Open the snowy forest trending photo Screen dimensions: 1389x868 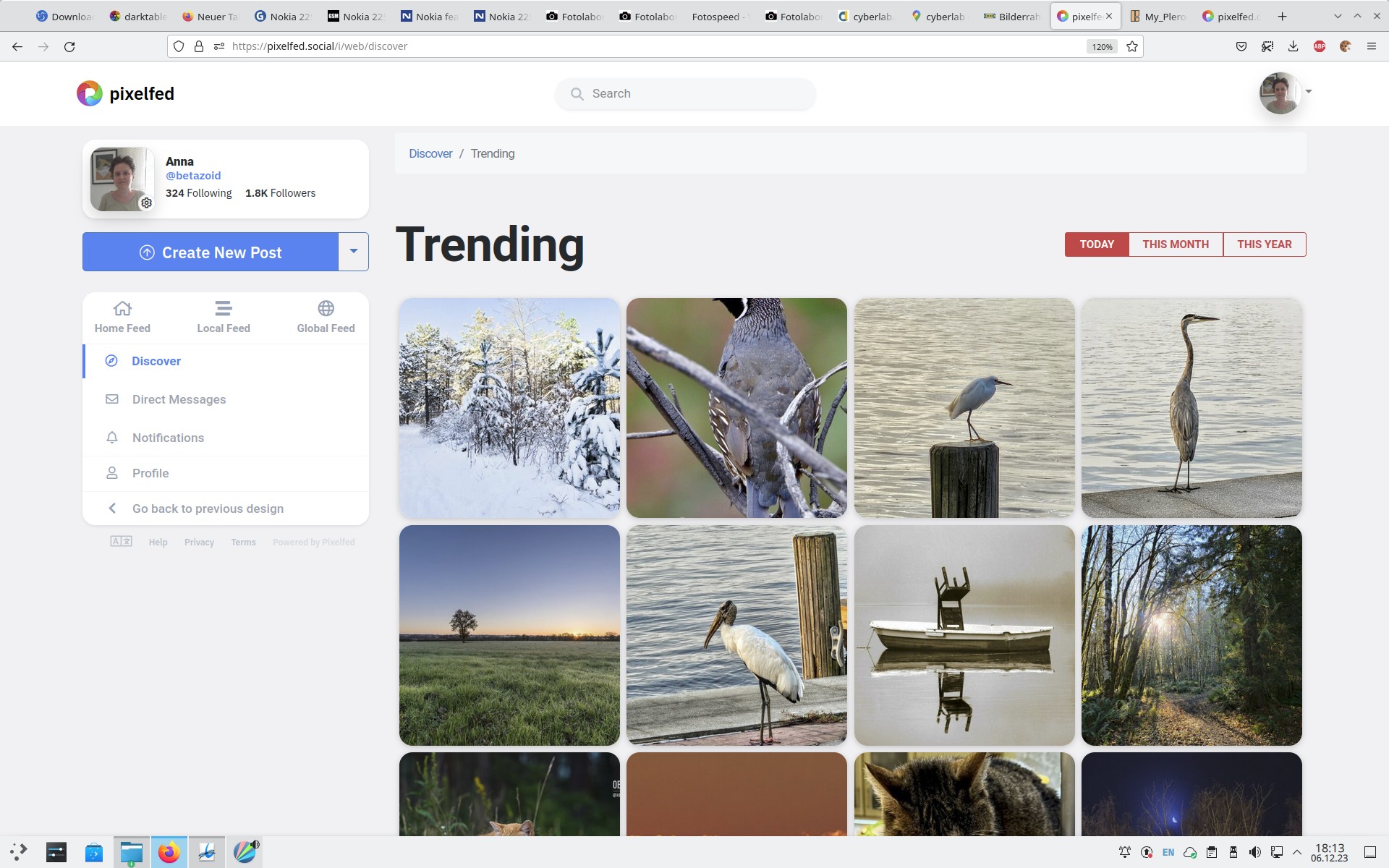click(509, 408)
